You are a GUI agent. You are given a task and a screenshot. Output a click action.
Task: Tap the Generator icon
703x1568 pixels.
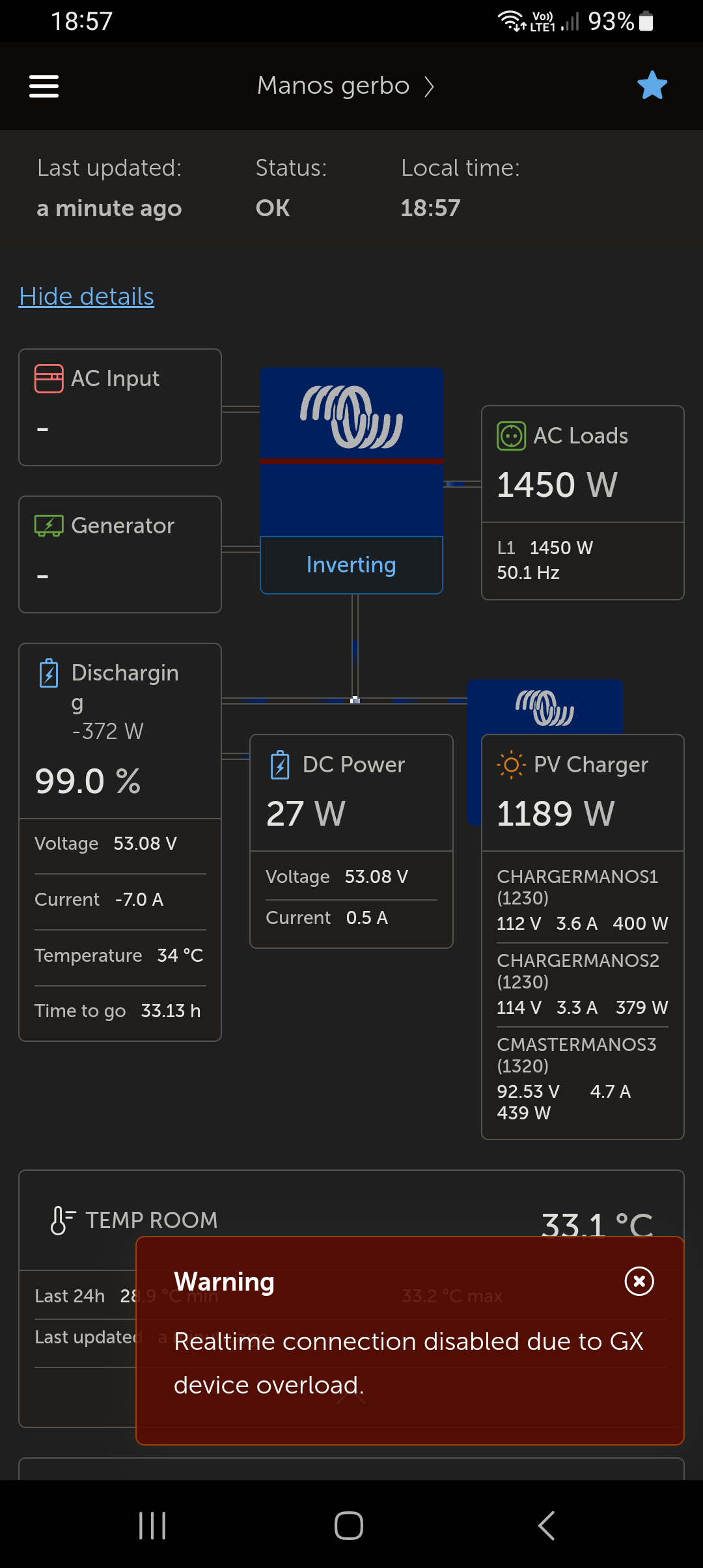pyautogui.click(x=49, y=525)
